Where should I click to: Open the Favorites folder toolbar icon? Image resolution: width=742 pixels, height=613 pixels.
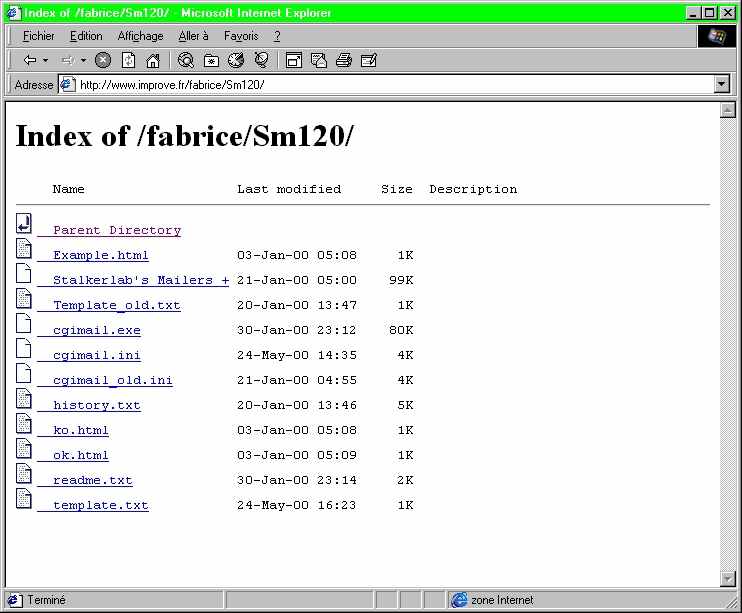click(x=211, y=60)
